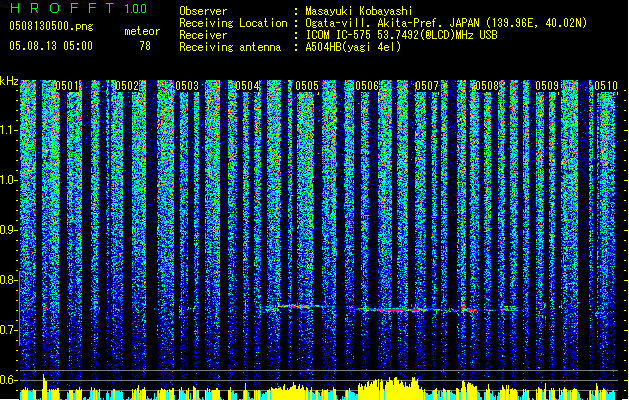The width and height of the screenshot is (629, 400).
Task: Click the 0503 time marker
Action: click(x=187, y=87)
